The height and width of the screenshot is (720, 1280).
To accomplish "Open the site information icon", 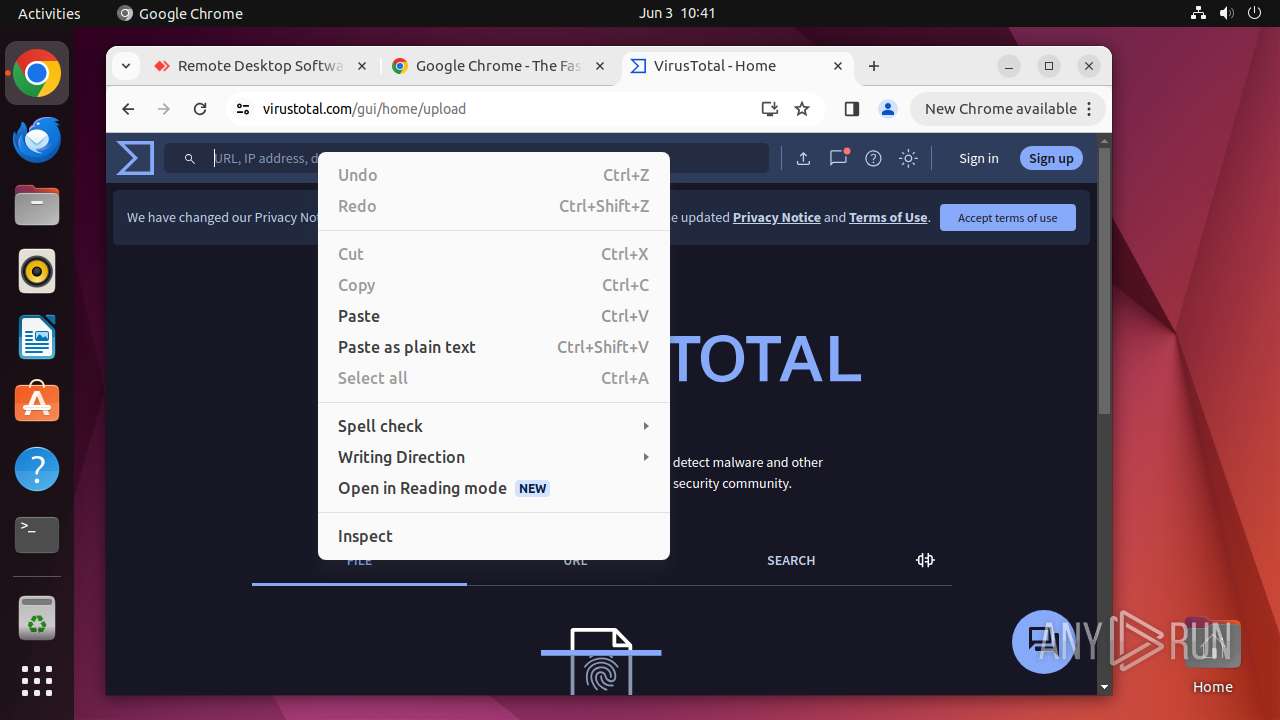I will pos(243,109).
